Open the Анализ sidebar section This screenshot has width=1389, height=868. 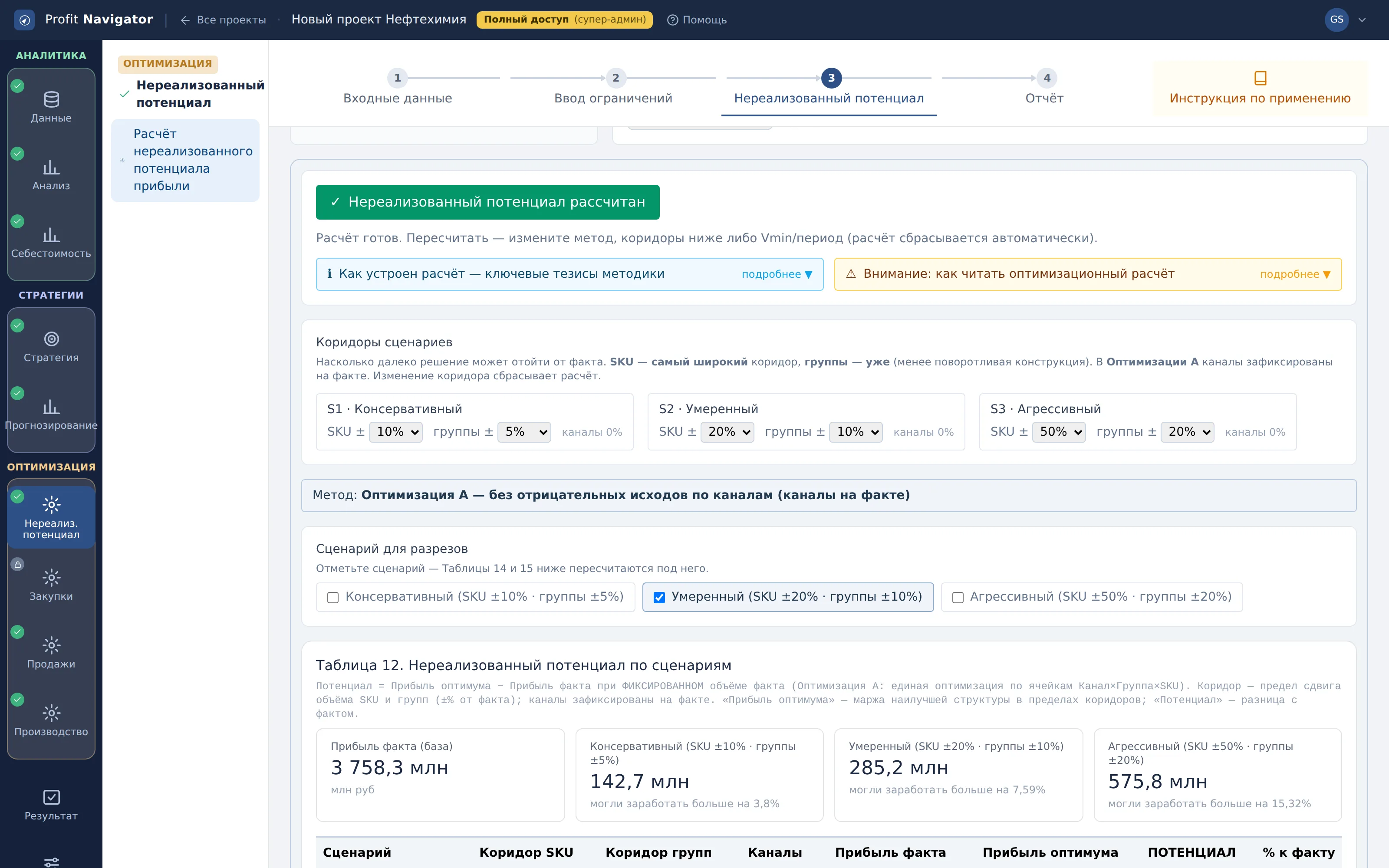click(51, 175)
